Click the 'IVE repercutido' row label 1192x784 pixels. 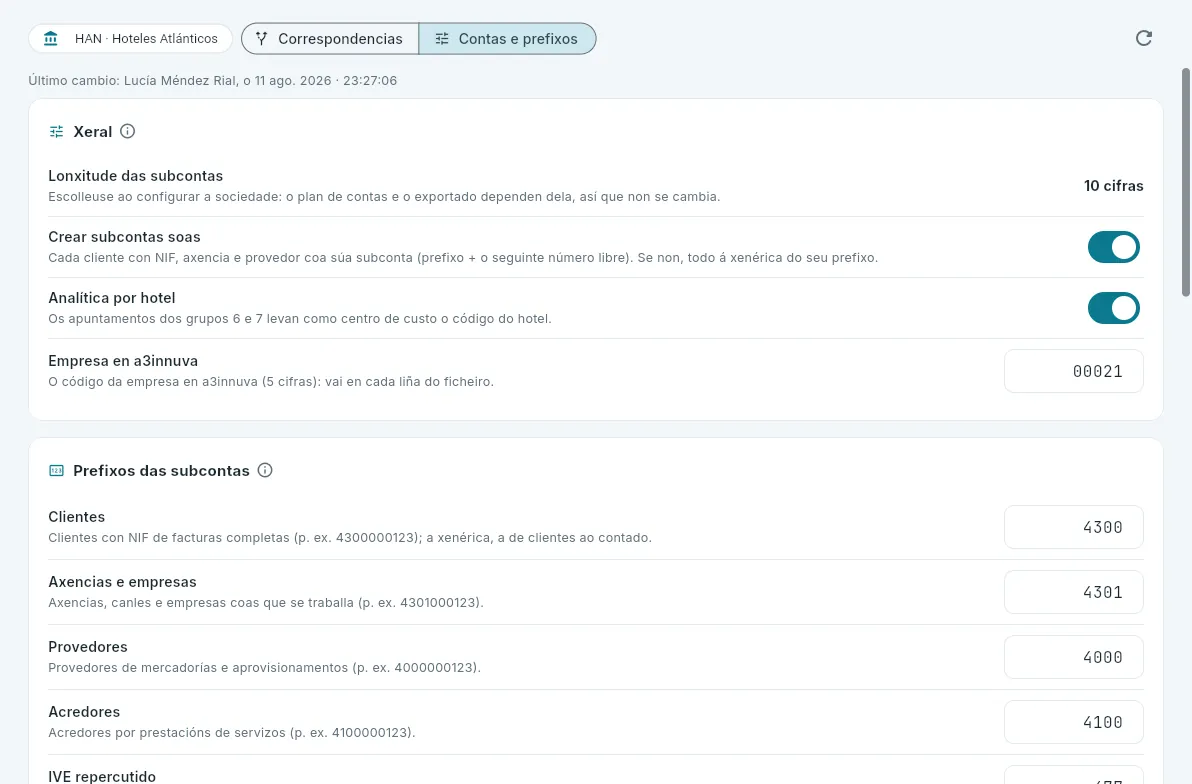coord(102,776)
